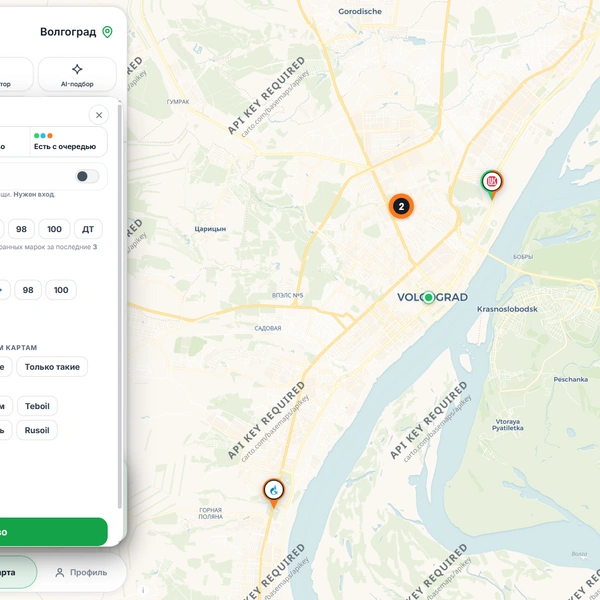
Task: Toggle the dark switch in the filter panel
Action: pyautogui.click(x=87, y=176)
